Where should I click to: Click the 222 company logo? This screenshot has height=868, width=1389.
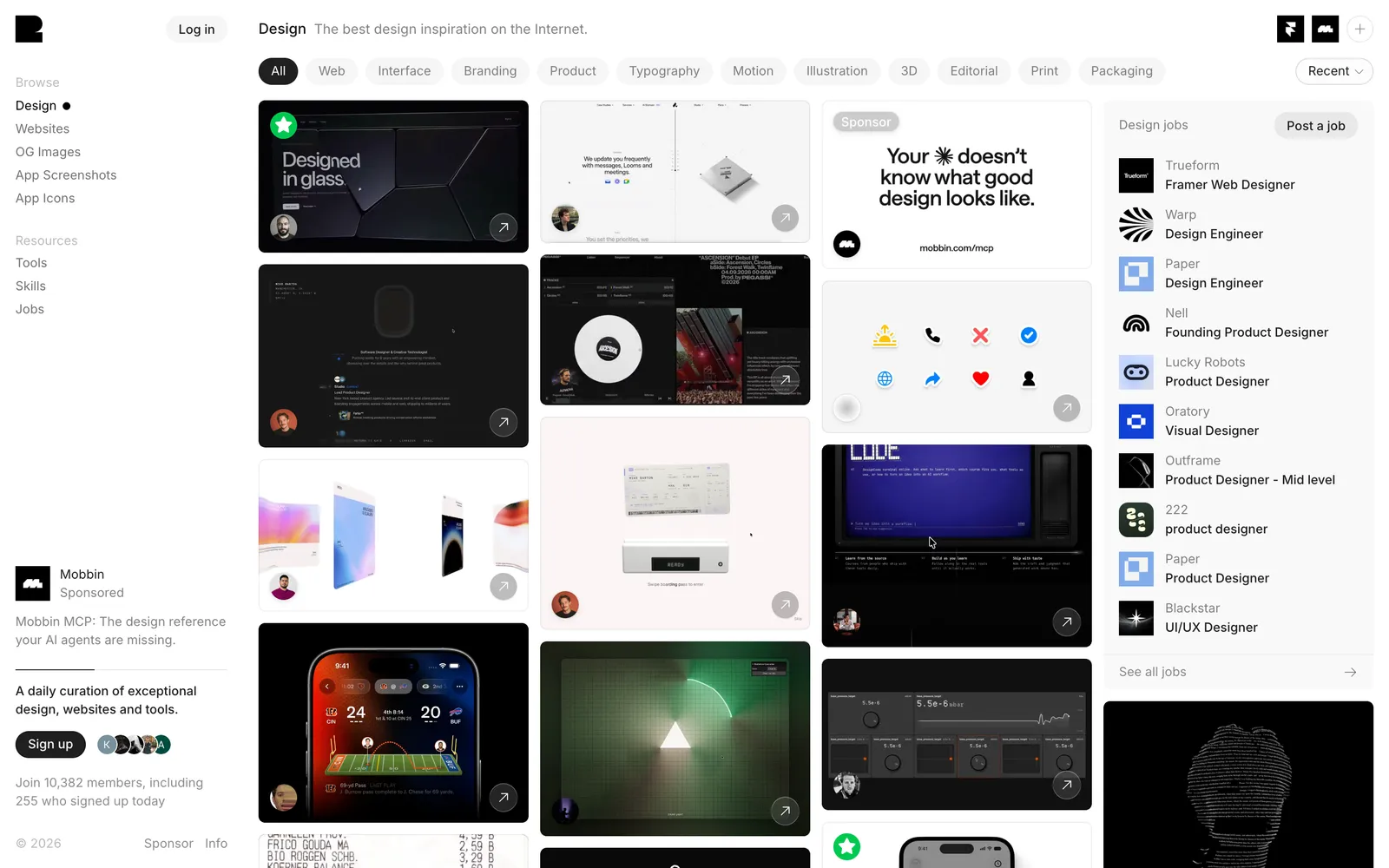coord(1136,520)
